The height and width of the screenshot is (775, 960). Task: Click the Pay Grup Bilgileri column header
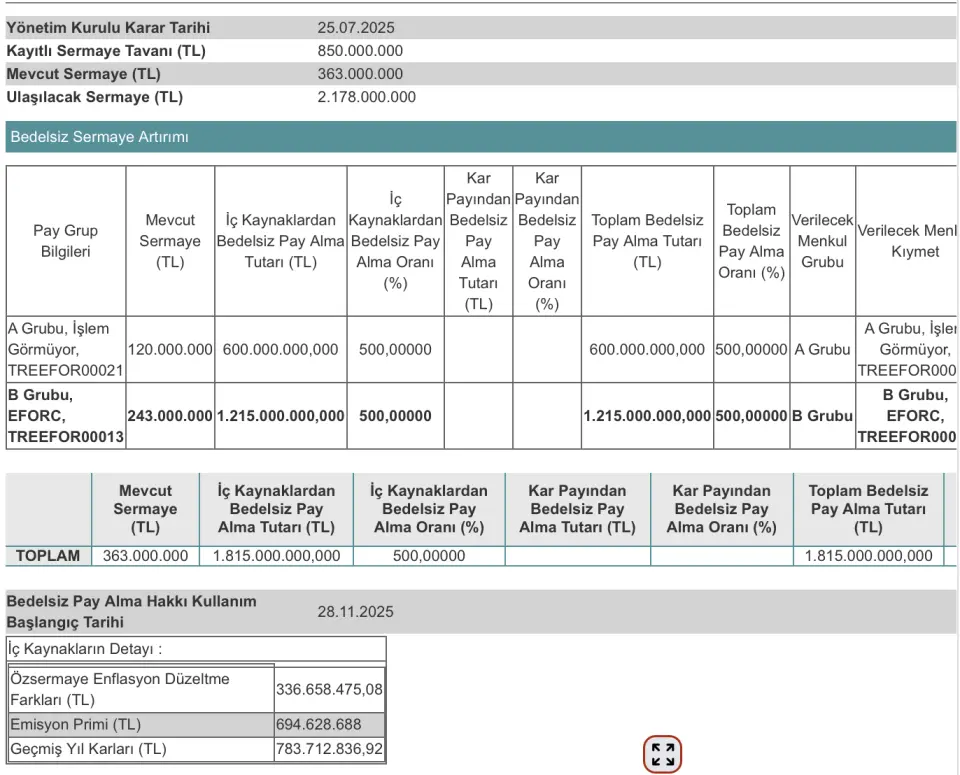point(66,241)
